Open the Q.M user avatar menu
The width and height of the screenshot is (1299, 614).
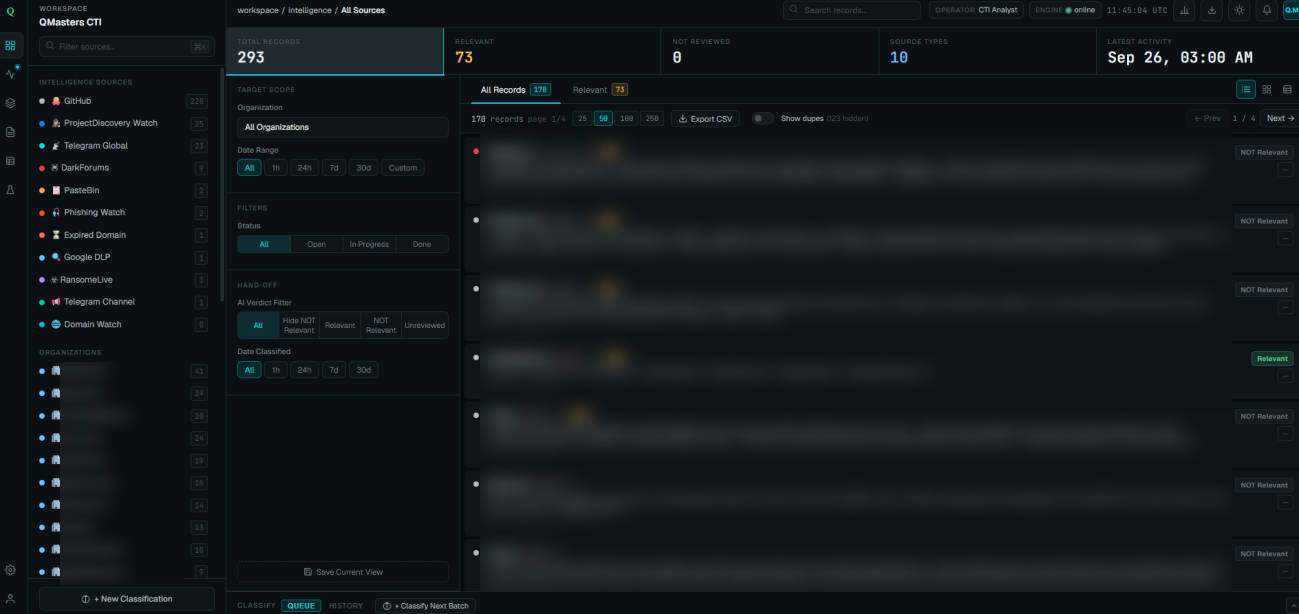click(x=1291, y=10)
